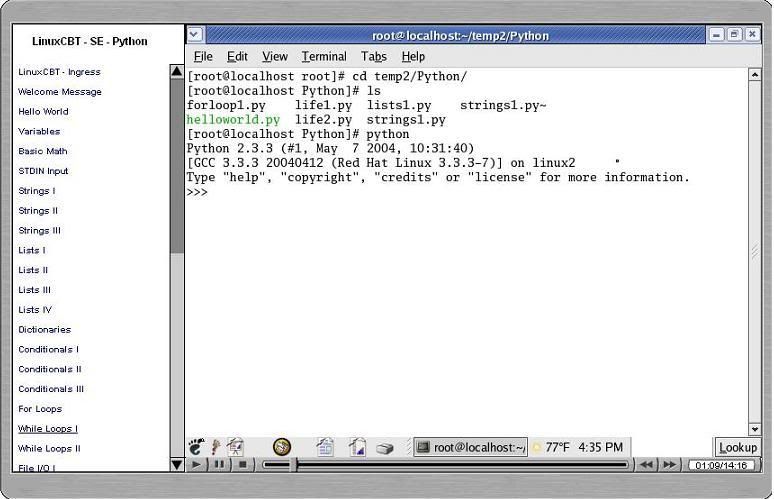
Task: Open the While Loops I lesson
Action: tap(48, 429)
